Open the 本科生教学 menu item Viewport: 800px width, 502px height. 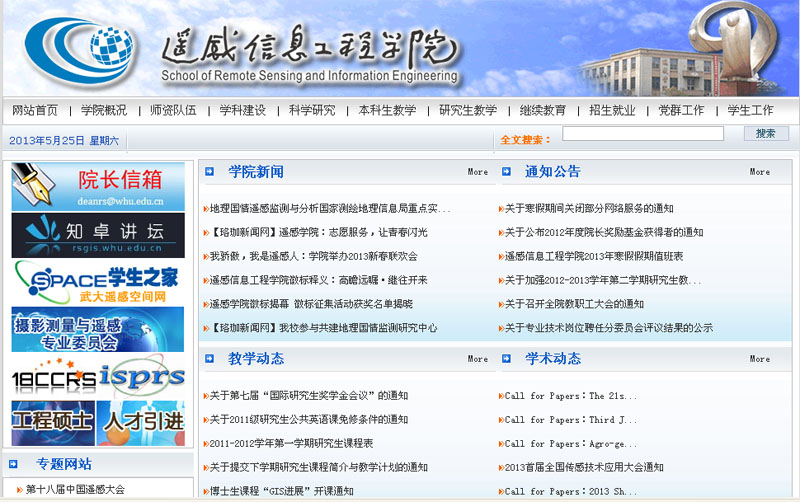click(x=387, y=110)
